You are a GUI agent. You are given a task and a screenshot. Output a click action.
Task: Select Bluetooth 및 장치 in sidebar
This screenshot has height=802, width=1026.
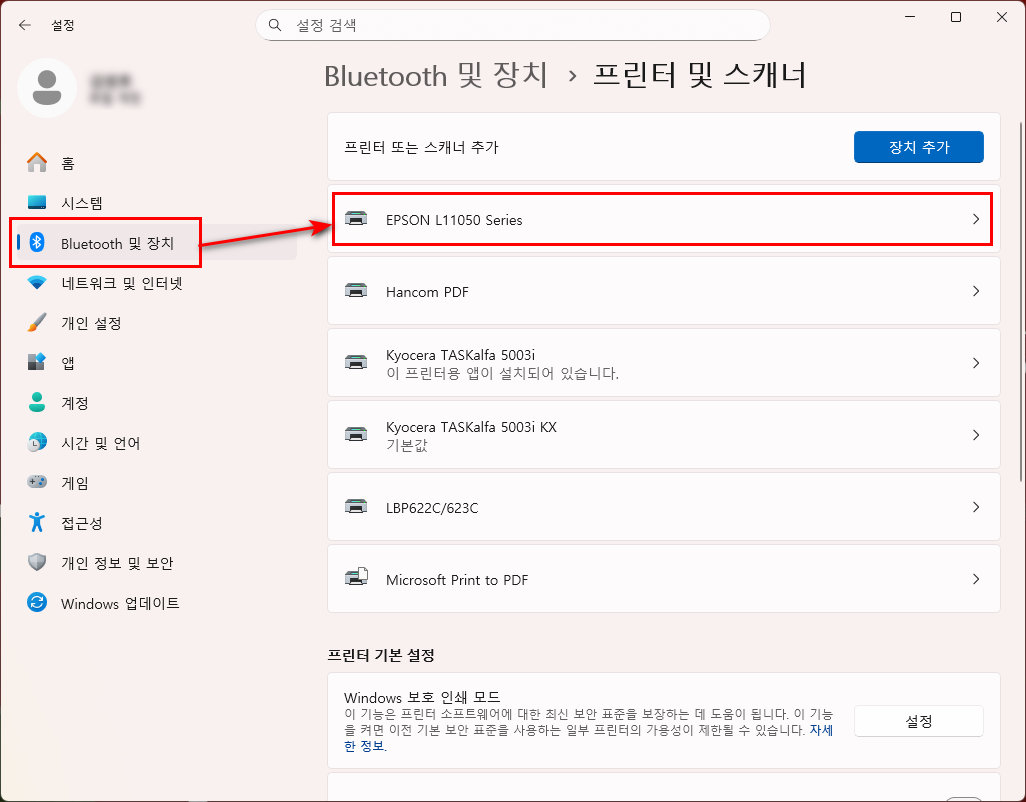point(156,243)
